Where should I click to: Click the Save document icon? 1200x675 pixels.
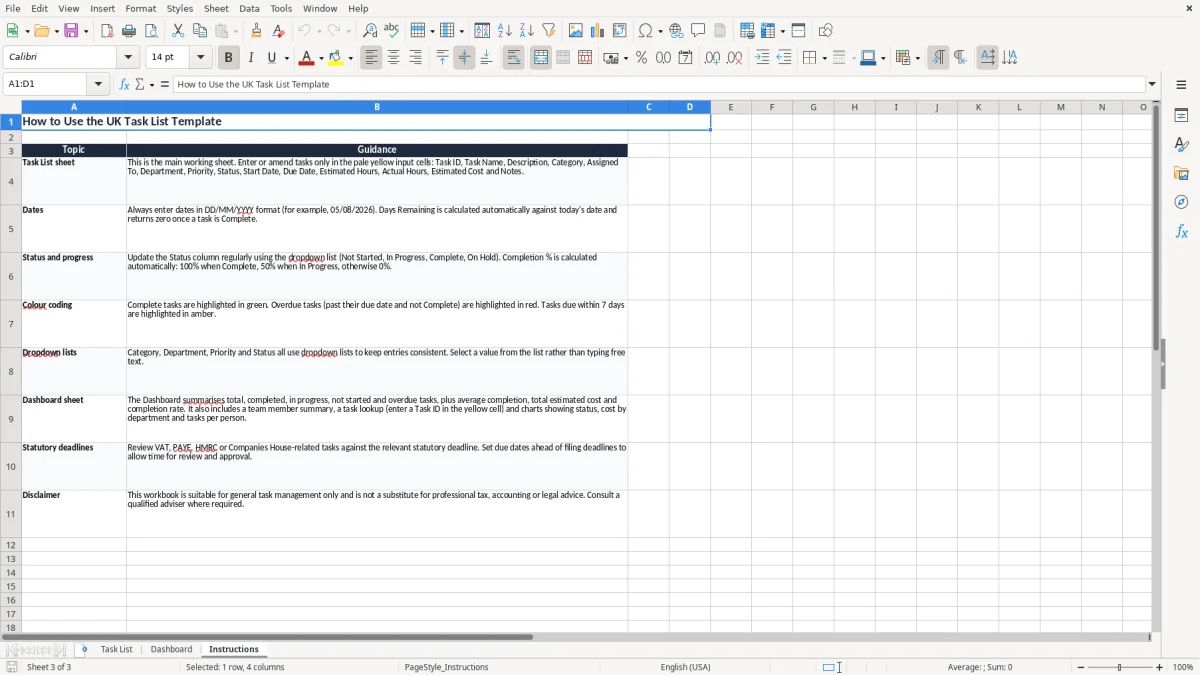[71, 31]
